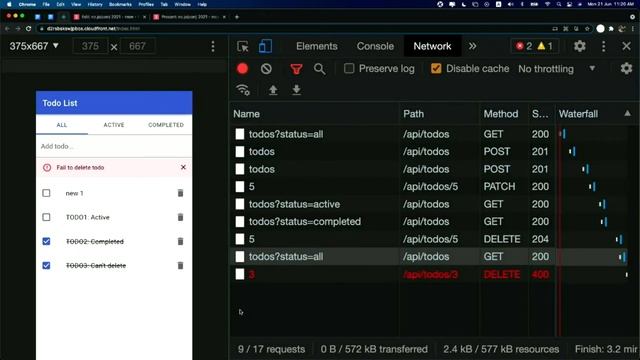Delete the 'new 1' todo trash icon
The height and width of the screenshot is (360, 640).
tap(180, 193)
